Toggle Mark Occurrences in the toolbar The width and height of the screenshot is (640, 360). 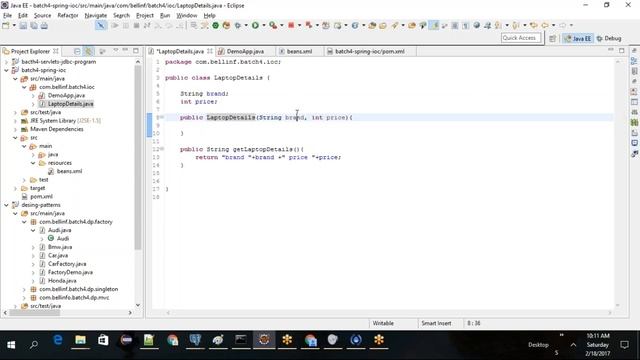(435, 26)
